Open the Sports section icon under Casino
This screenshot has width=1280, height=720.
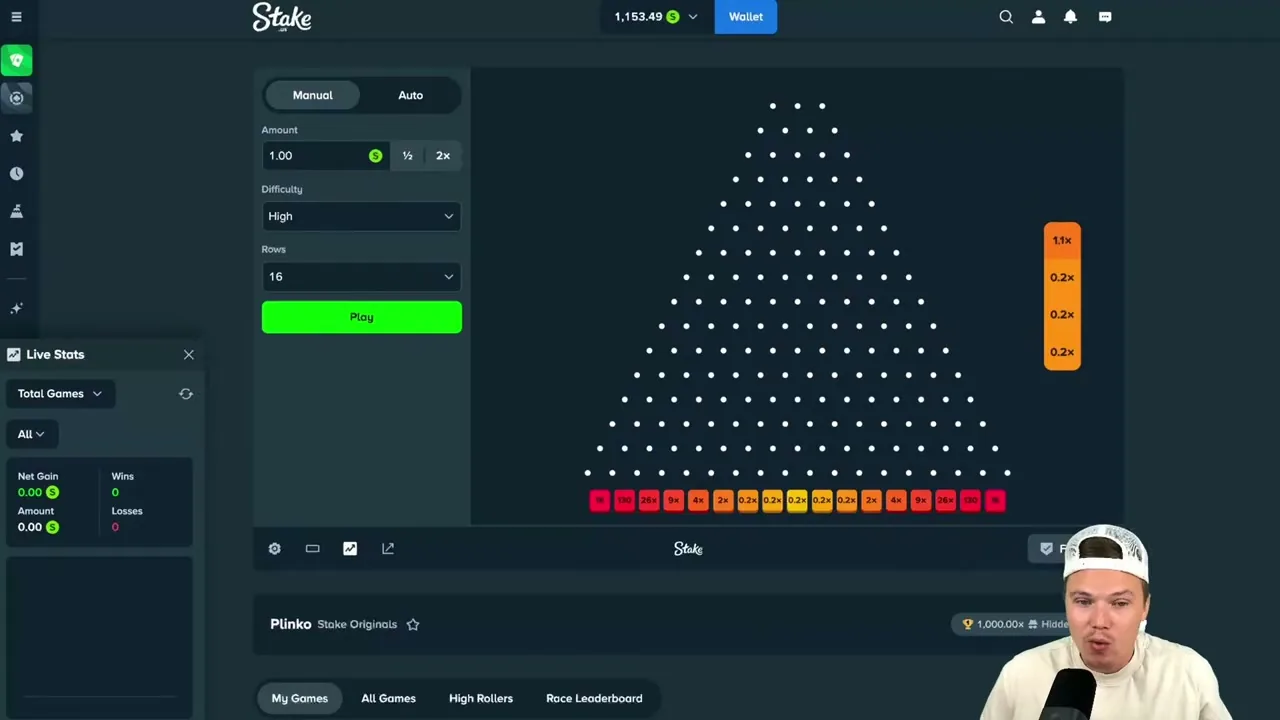pos(16,98)
